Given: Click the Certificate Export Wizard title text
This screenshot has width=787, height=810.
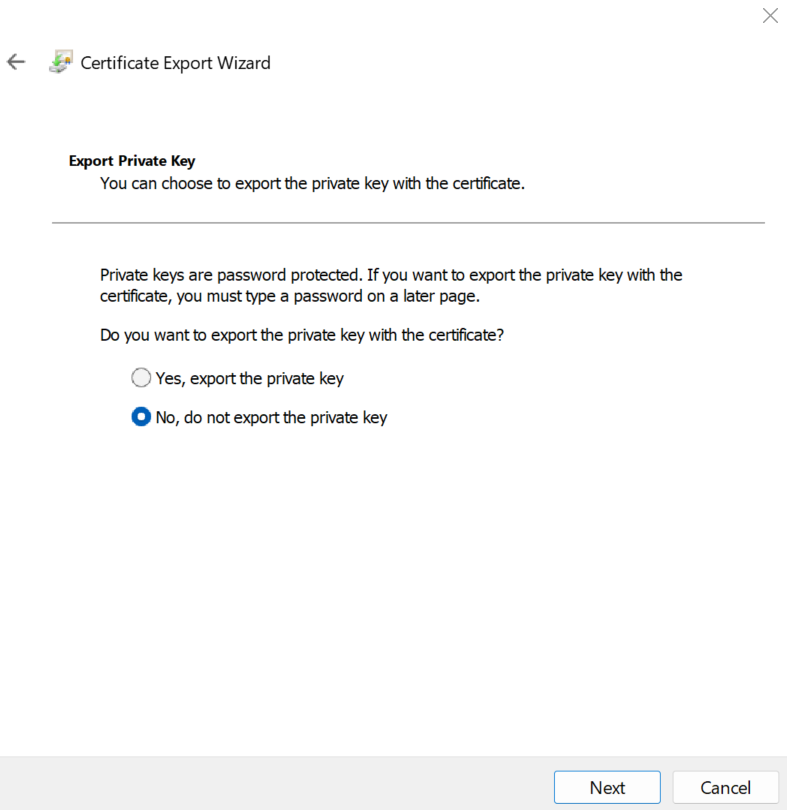Looking at the screenshot, I should coord(175,63).
